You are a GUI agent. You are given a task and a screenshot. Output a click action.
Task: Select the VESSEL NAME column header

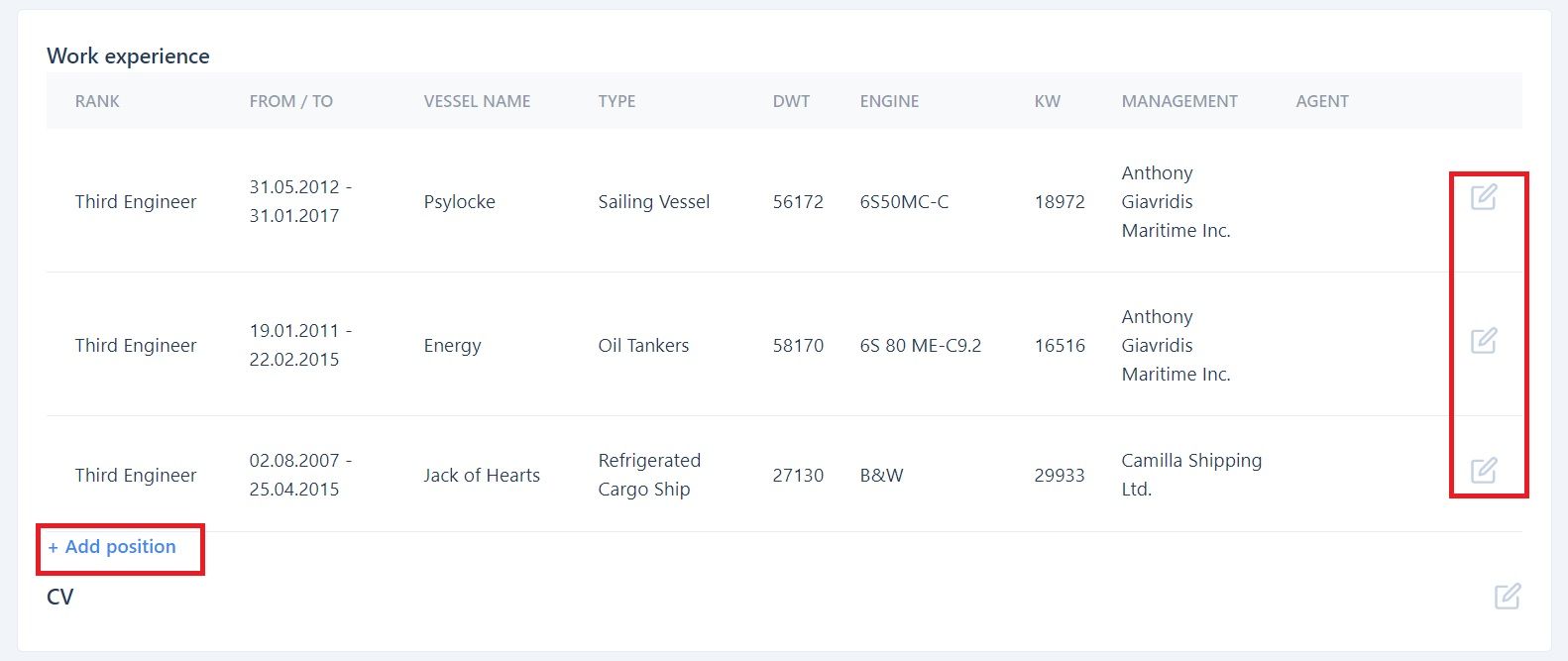[477, 101]
